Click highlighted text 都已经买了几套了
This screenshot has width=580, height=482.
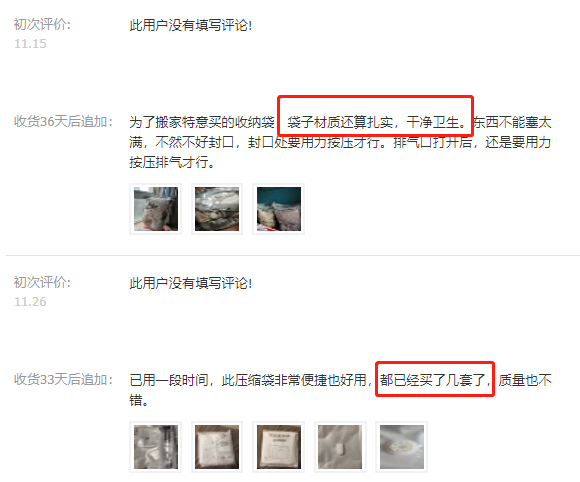click(x=435, y=380)
